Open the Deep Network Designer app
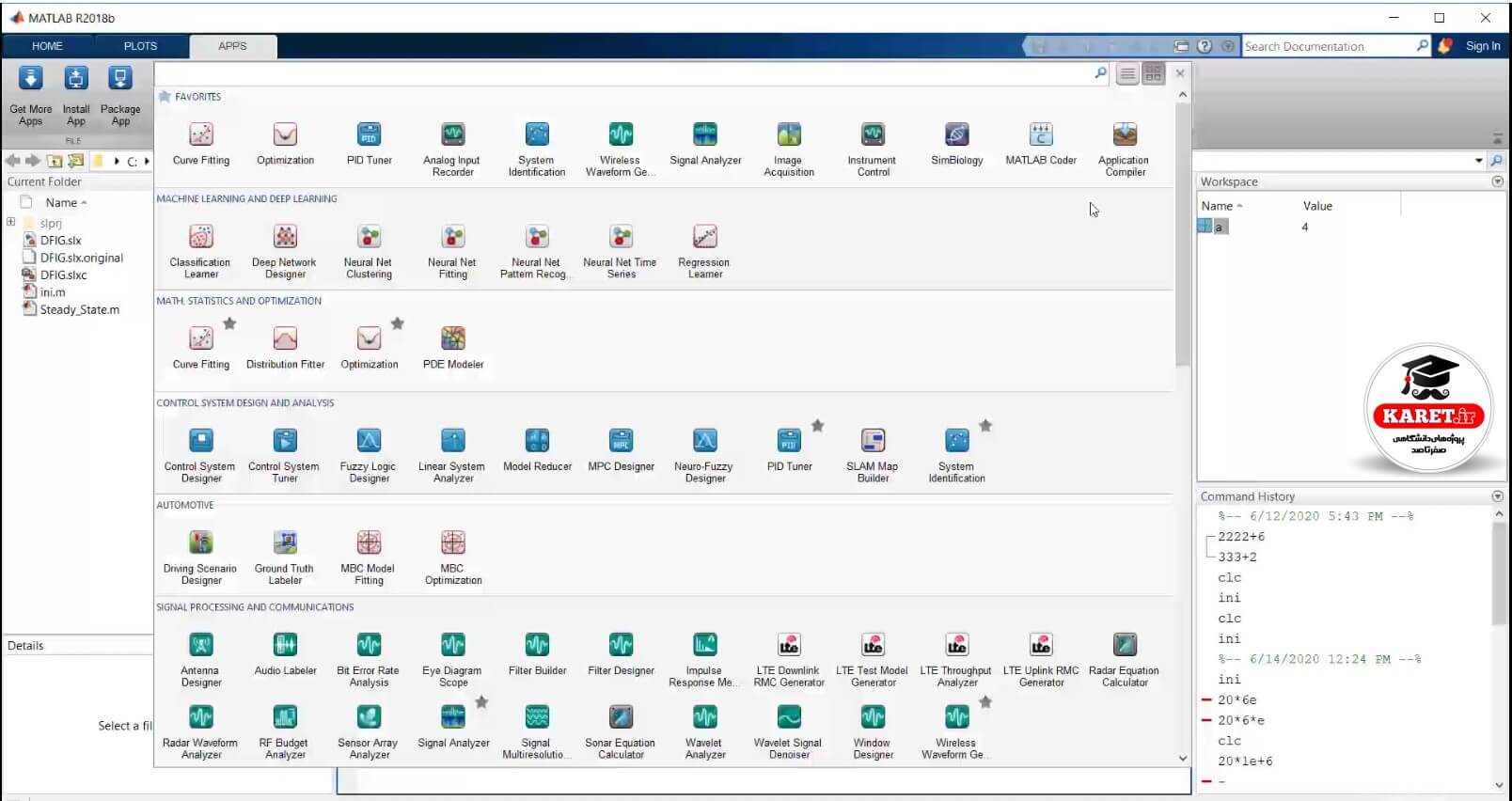This screenshot has width=1512, height=801. point(285,251)
